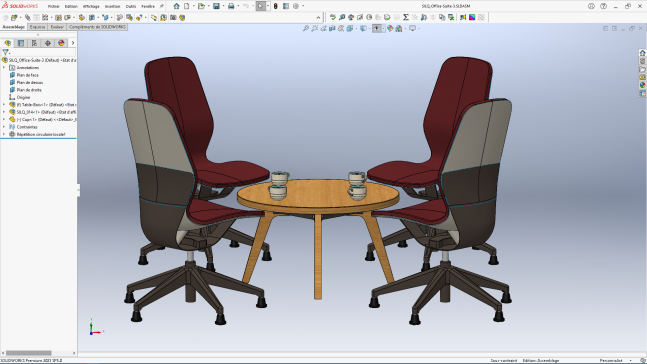The width and height of the screenshot is (647, 364).
Task: Click the View Settings monitor icon
Action: tap(412, 28)
